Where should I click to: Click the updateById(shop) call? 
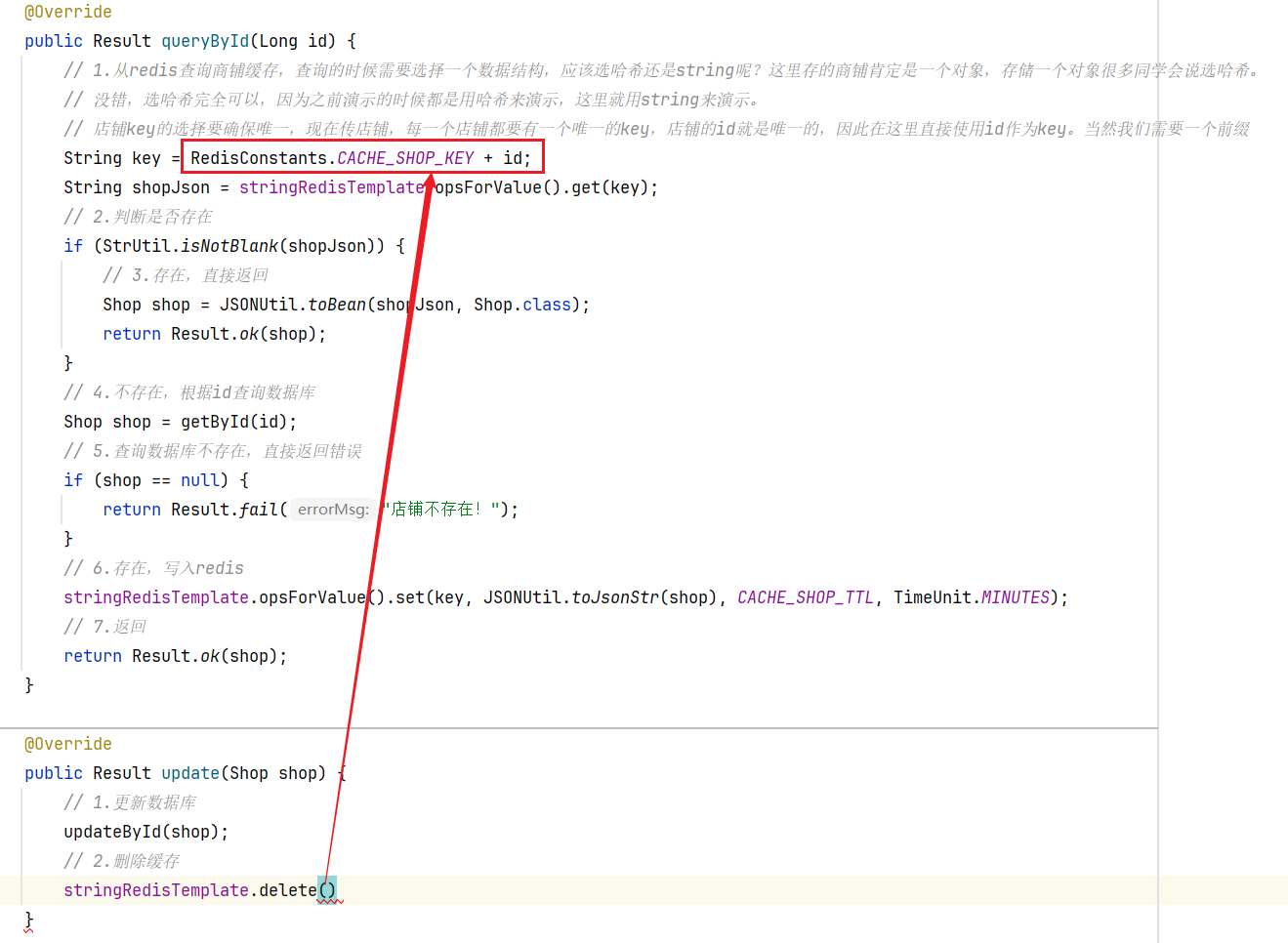(142, 832)
